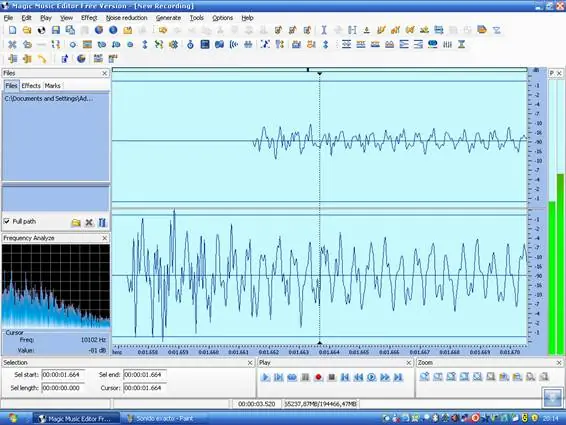Click the Play selection button next to Play
Screen dimensions: 566x425
279,377
